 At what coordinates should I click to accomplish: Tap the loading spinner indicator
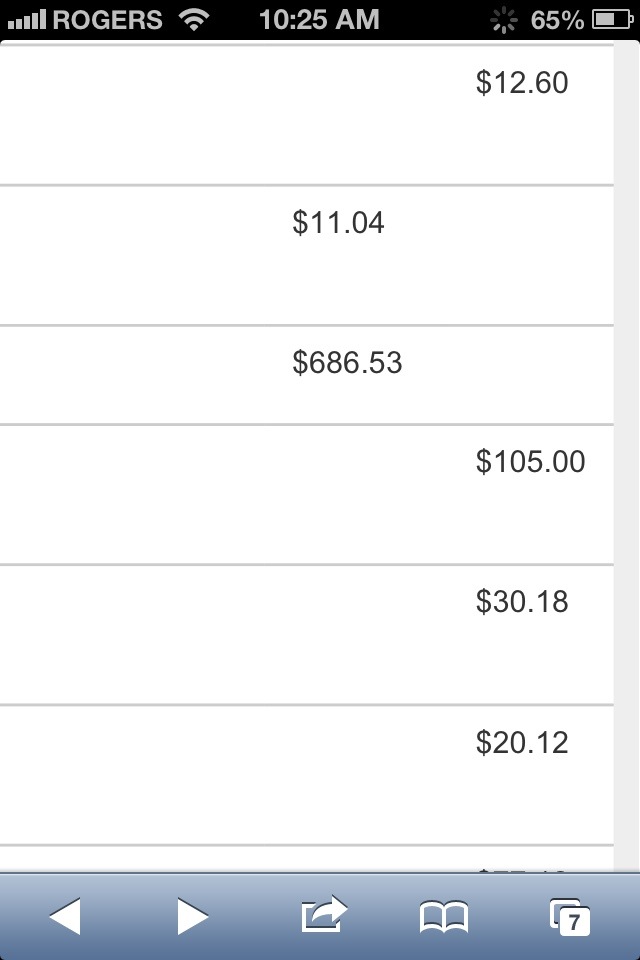point(504,20)
